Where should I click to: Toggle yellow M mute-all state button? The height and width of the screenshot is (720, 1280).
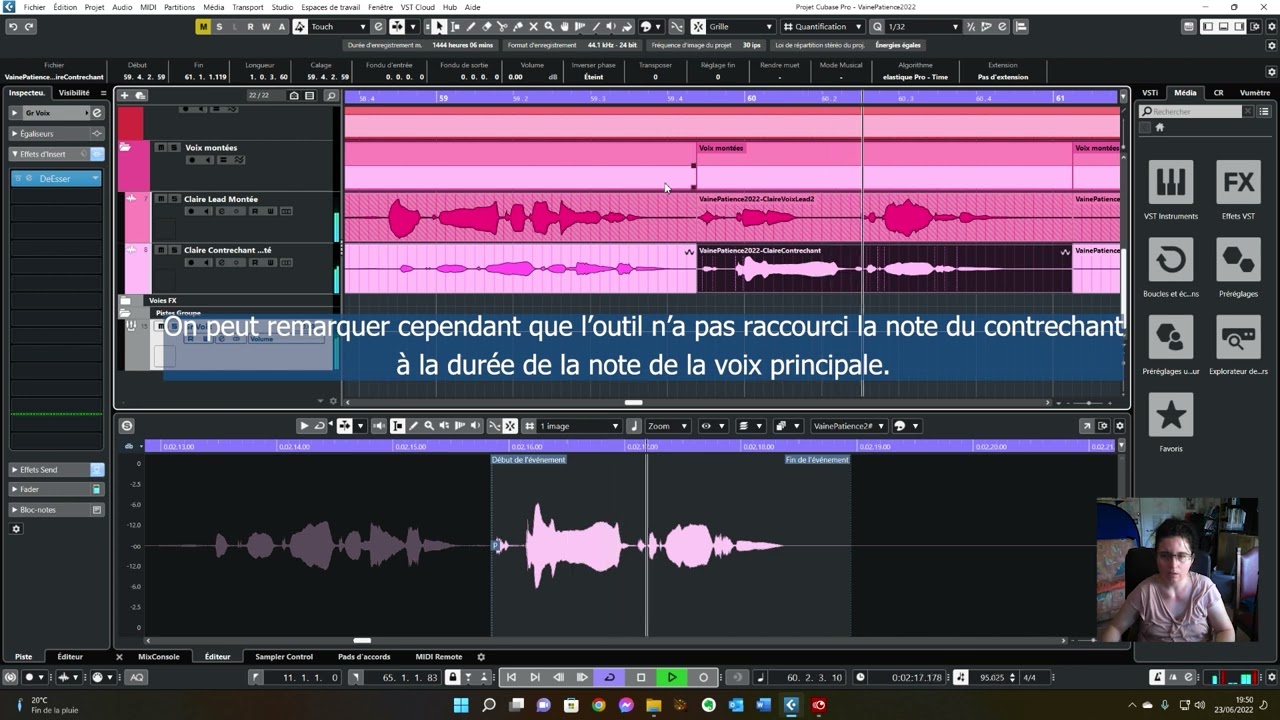203,27
